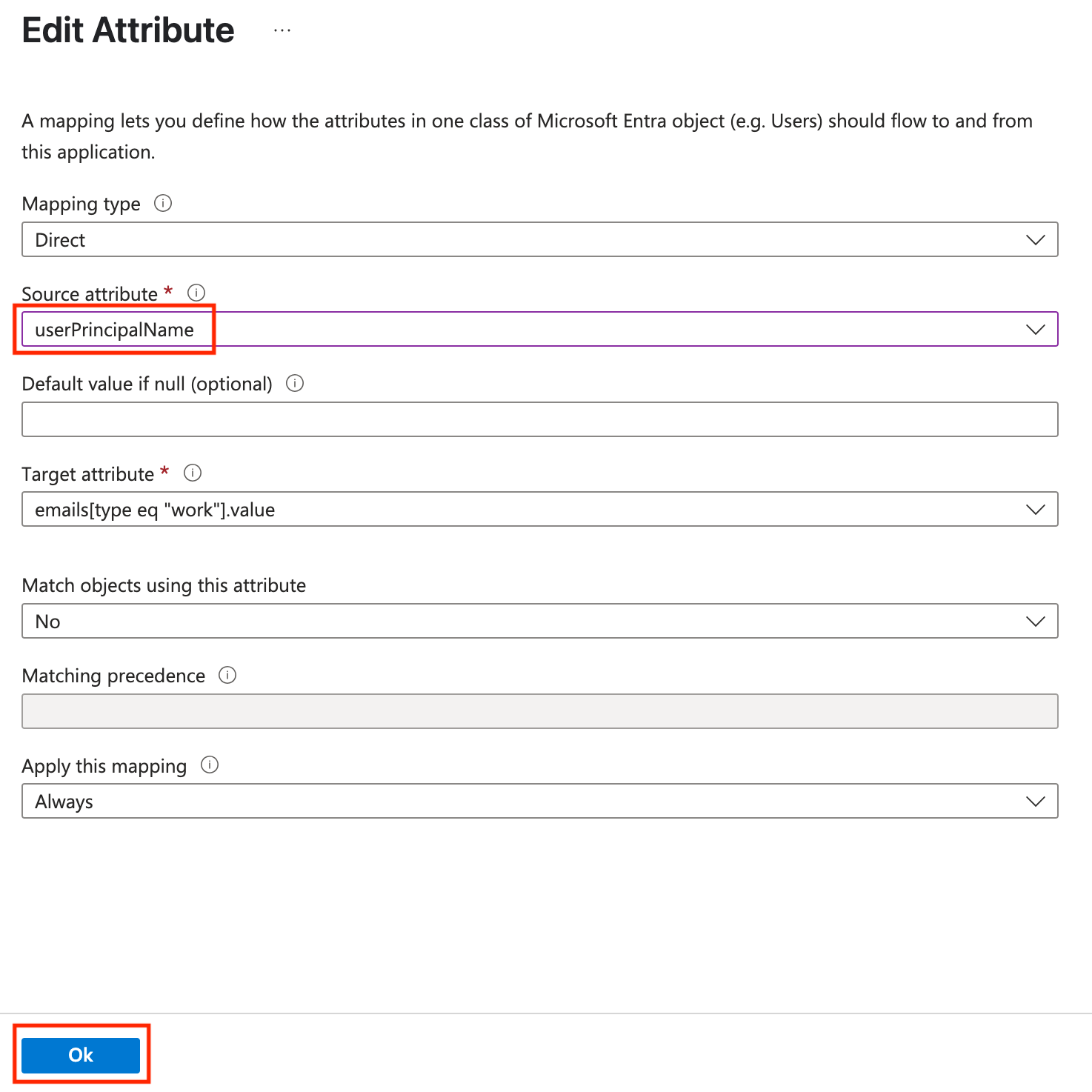Click the chevron on the Direct dropdown
The image size is (1092, 1092).
(1035, 239)
